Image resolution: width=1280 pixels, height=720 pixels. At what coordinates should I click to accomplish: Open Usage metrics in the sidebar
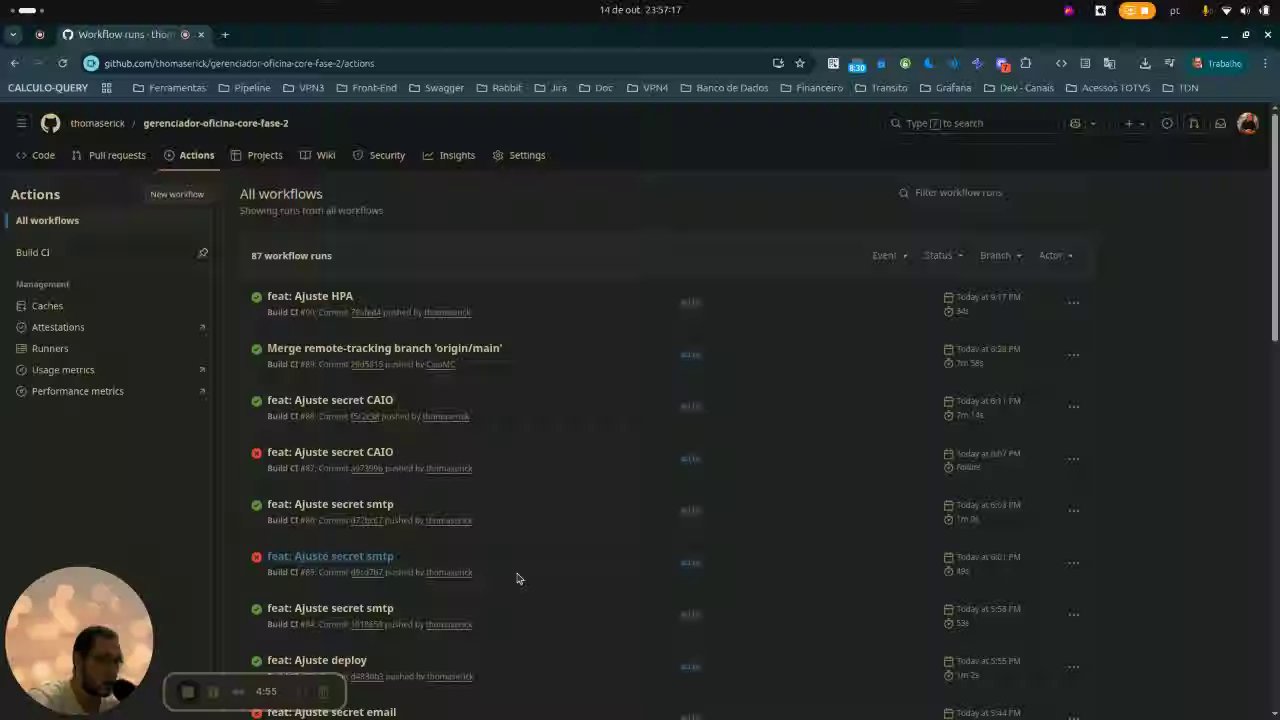pos(63,370)
